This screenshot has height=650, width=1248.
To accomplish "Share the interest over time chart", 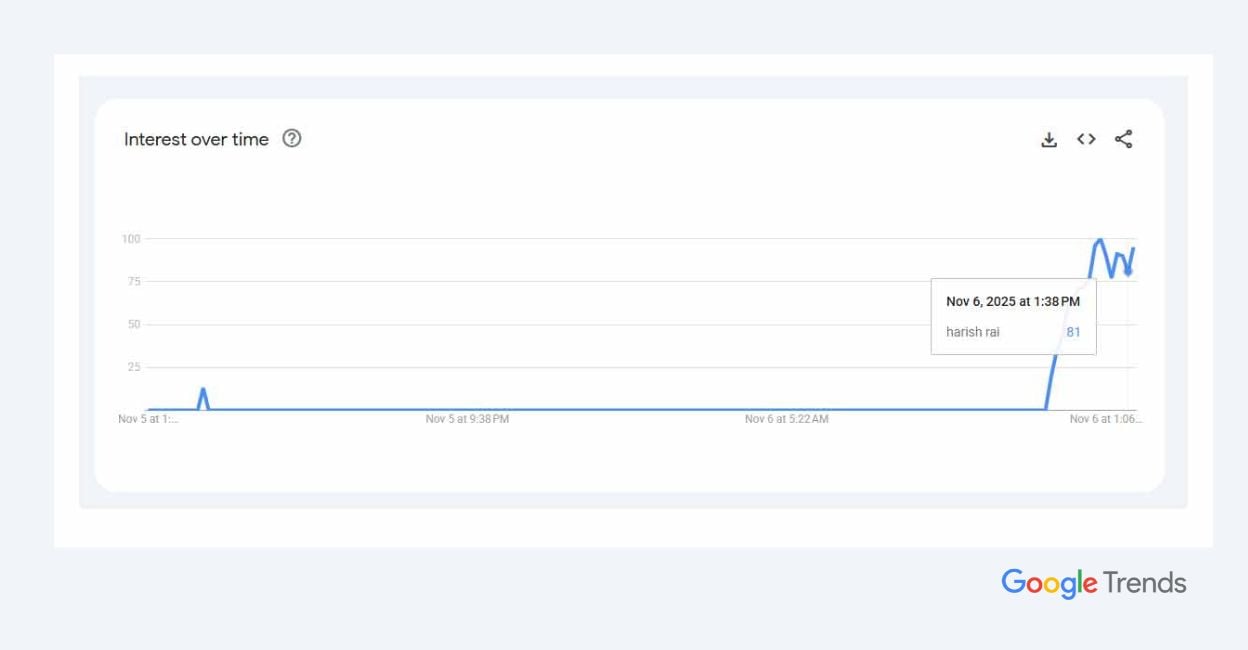I will tap(1124, 139).
